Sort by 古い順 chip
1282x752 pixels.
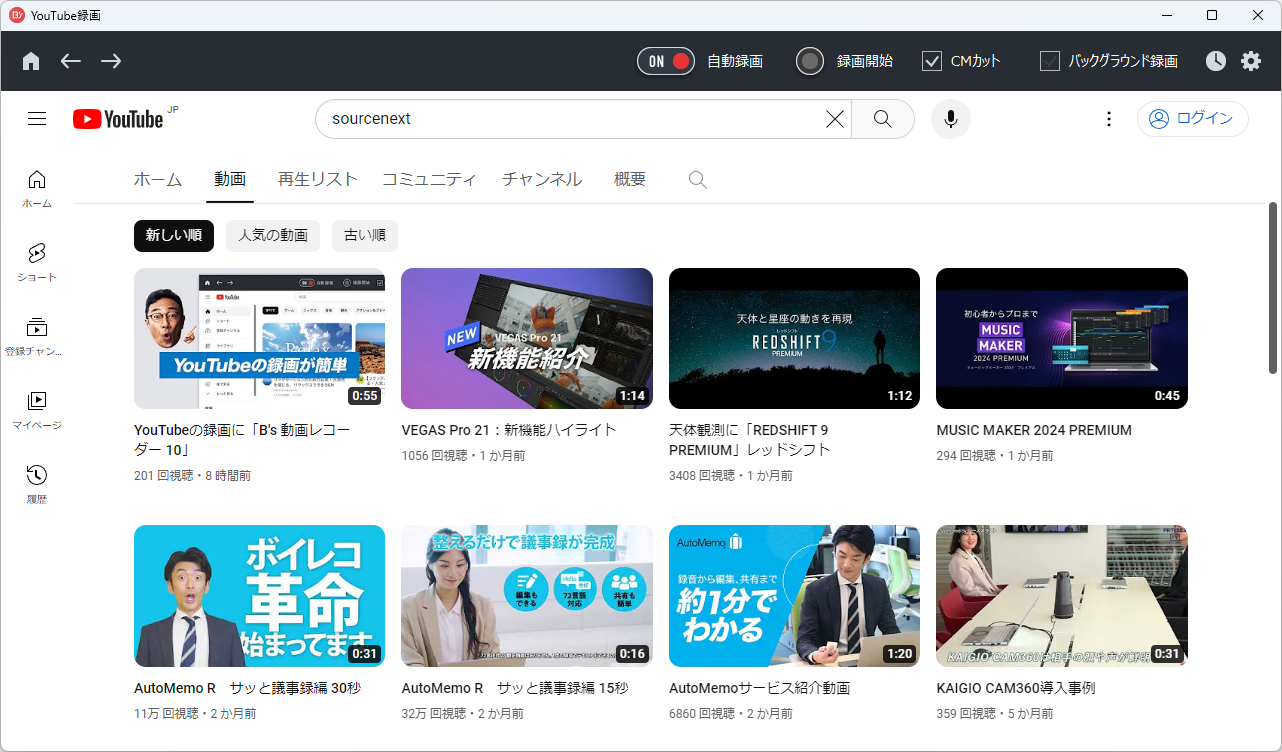(365, 236)
